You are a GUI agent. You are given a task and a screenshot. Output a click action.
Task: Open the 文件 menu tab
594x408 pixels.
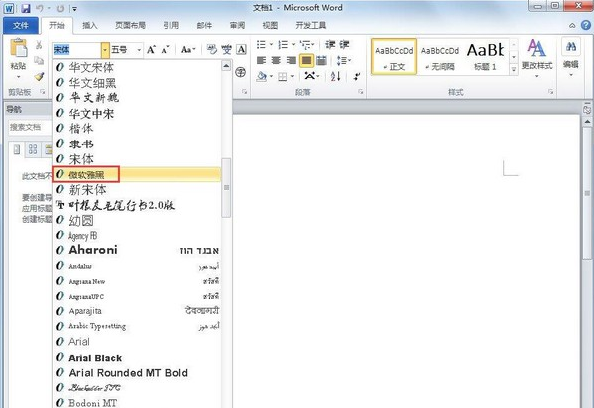click(21, 25)
